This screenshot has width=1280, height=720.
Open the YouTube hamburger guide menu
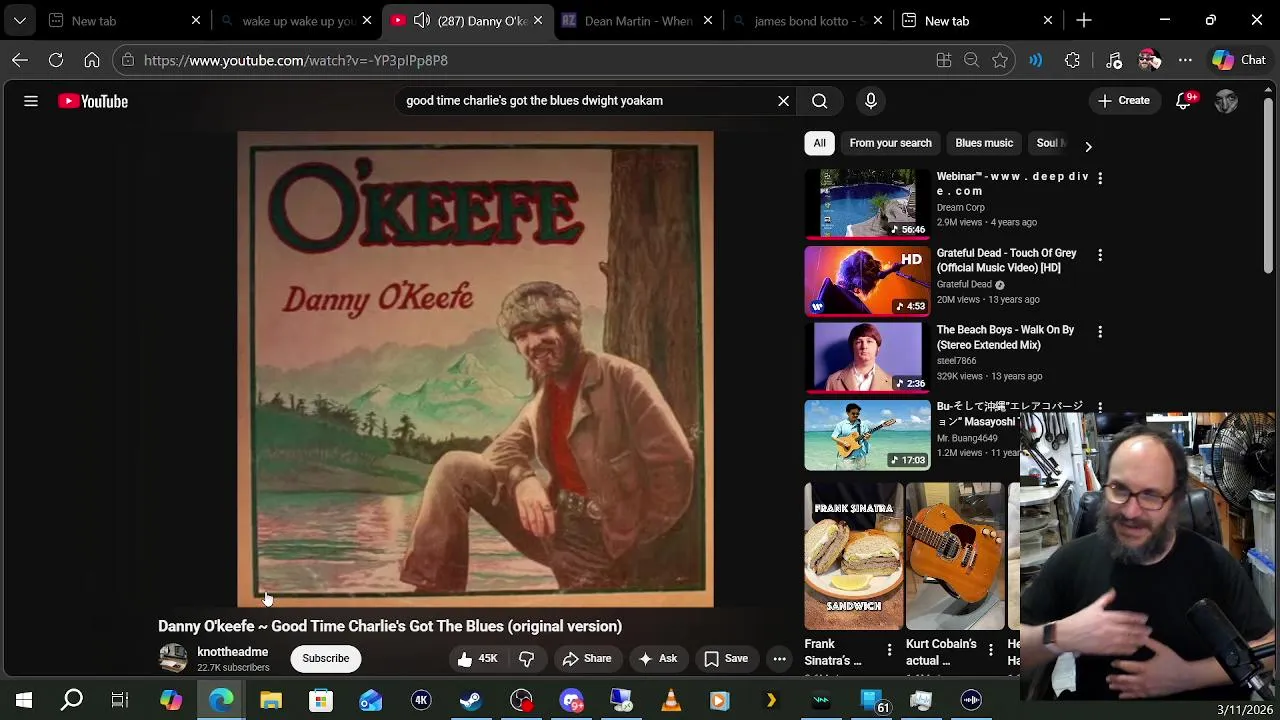31,101
